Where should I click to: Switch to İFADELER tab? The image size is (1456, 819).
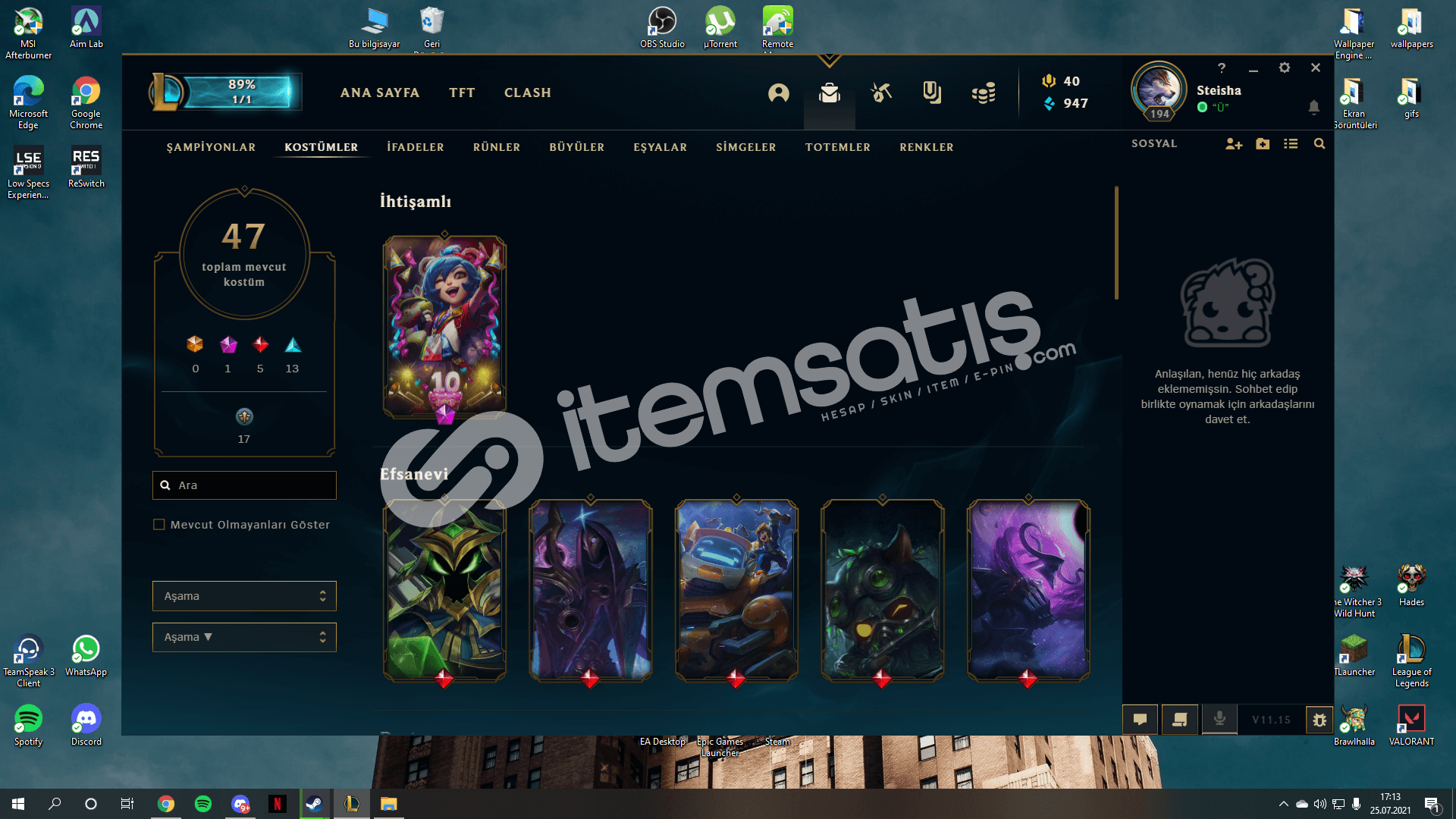point(416,147)
